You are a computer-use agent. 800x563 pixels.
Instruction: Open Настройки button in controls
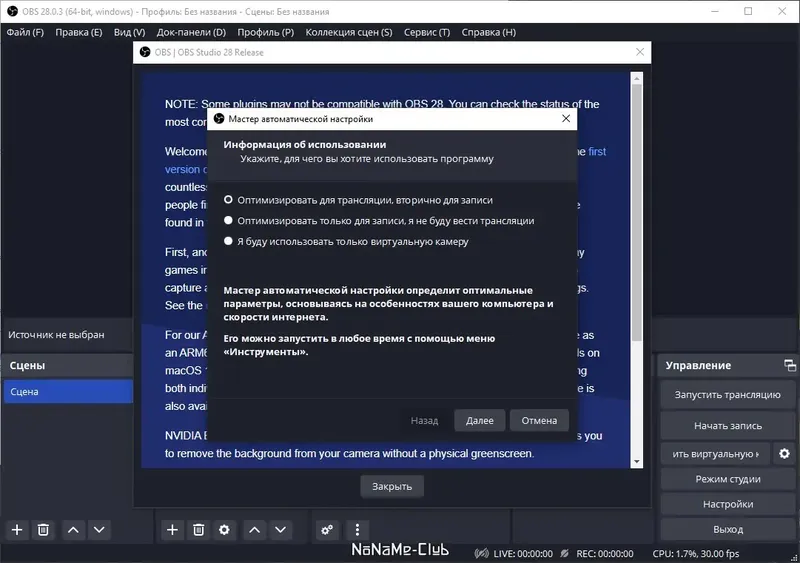(x=728, y=504)
